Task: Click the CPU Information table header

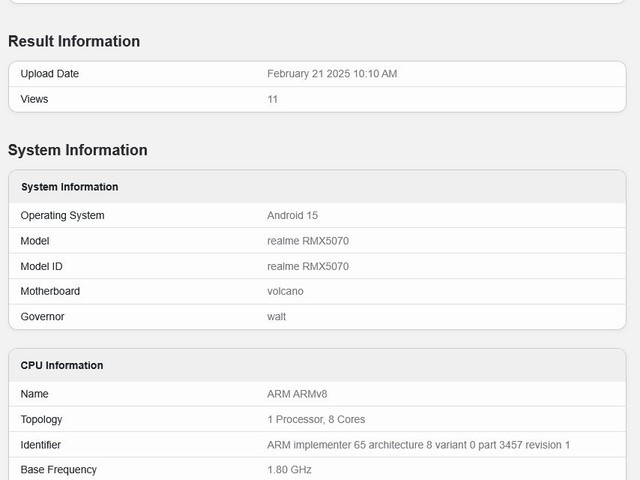Action: [x=62, y=366]
